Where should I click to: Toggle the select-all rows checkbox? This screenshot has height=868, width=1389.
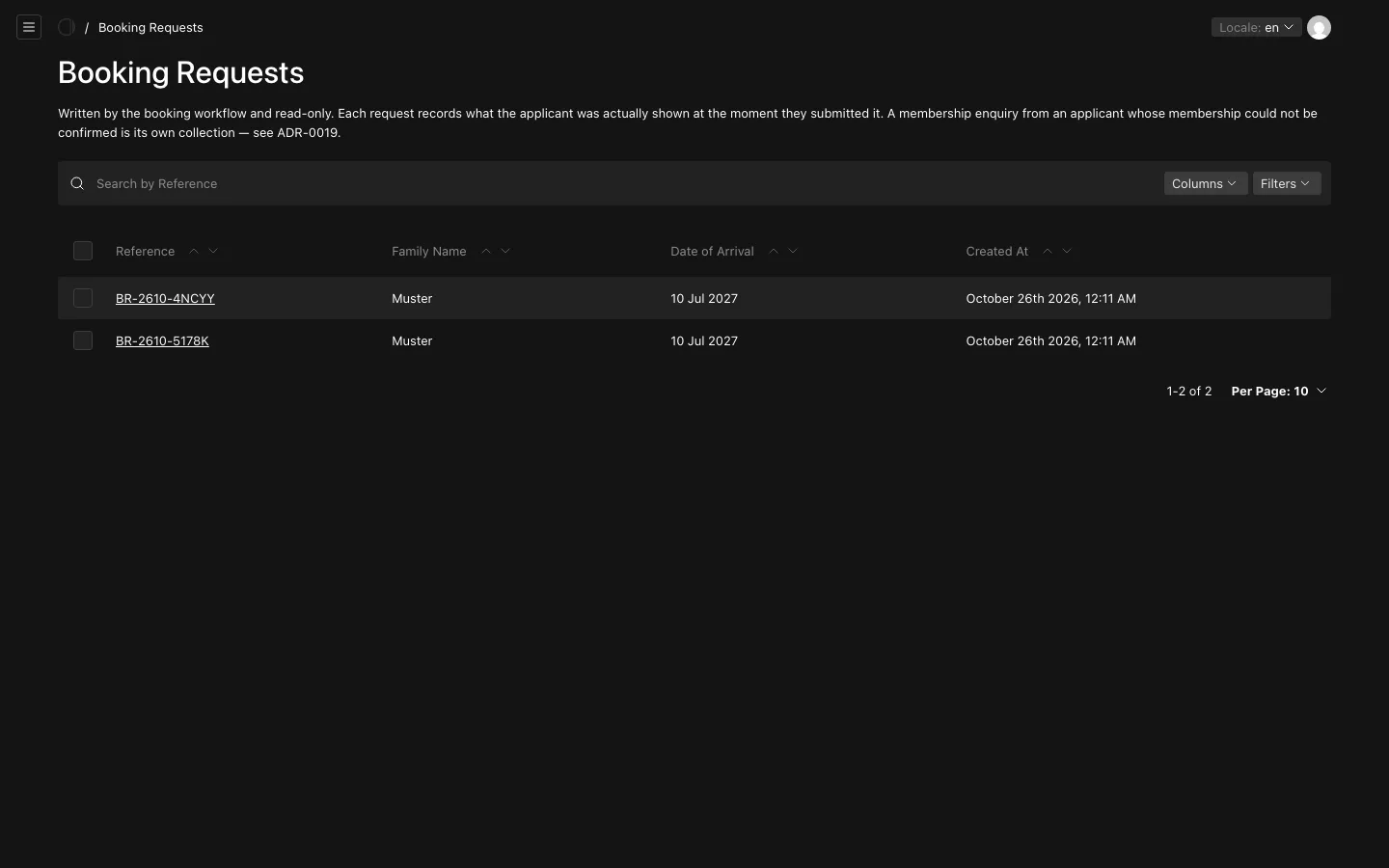click(83, 251)
